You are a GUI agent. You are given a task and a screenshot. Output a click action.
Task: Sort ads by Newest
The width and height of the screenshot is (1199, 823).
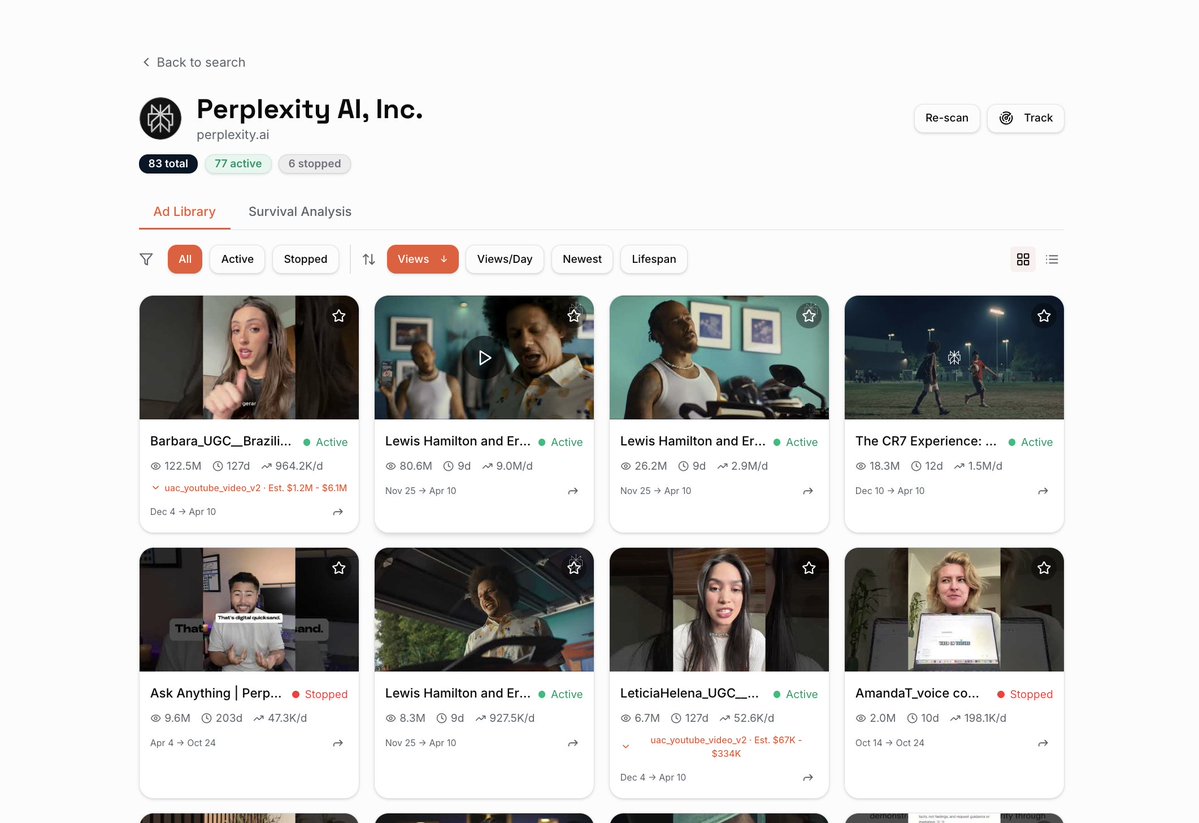coord(582,259)
